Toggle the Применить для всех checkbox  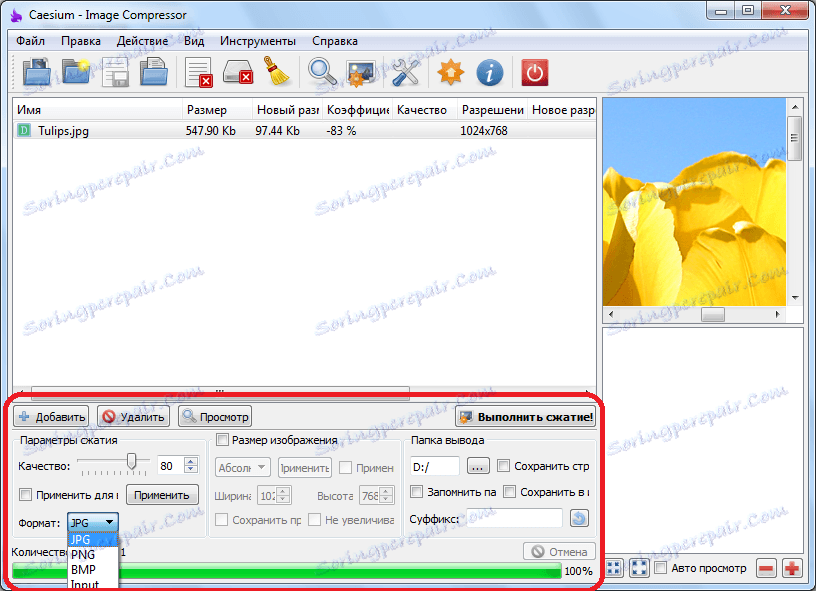pyautogui.click(x=25, y=494)
